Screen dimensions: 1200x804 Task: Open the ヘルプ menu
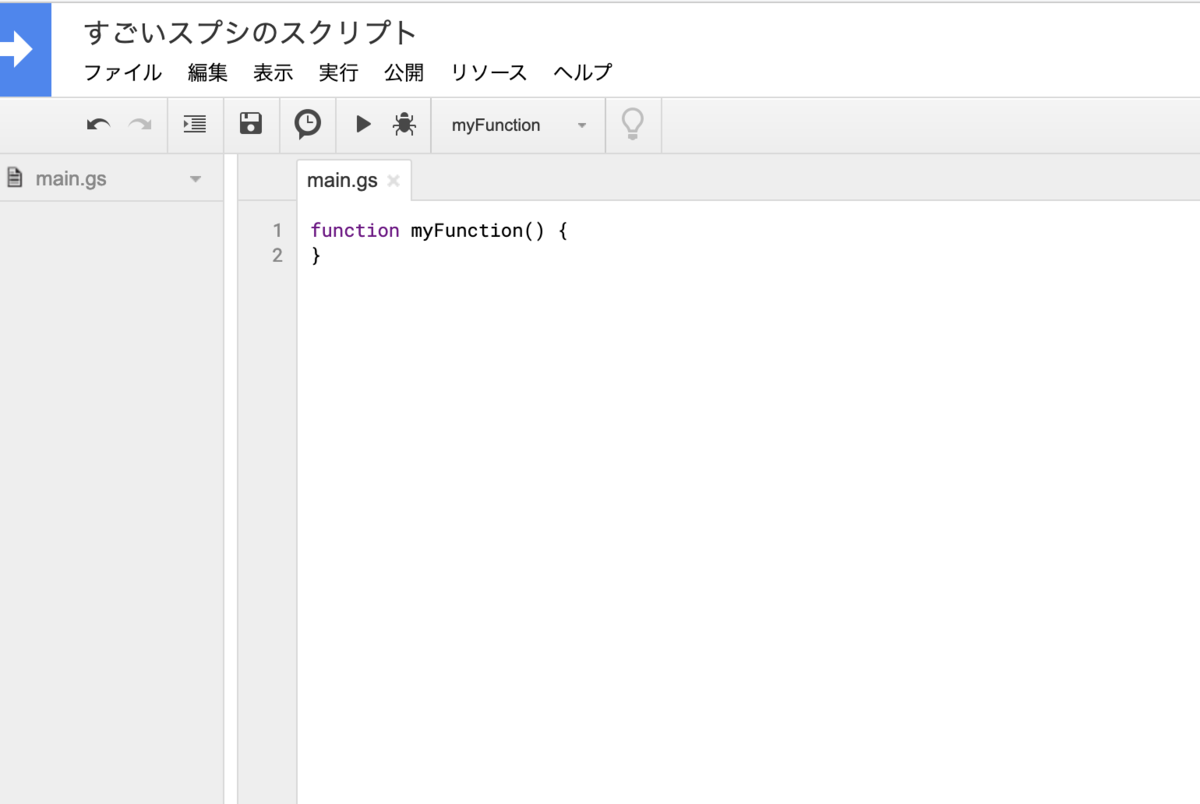[x=582, y=72]
